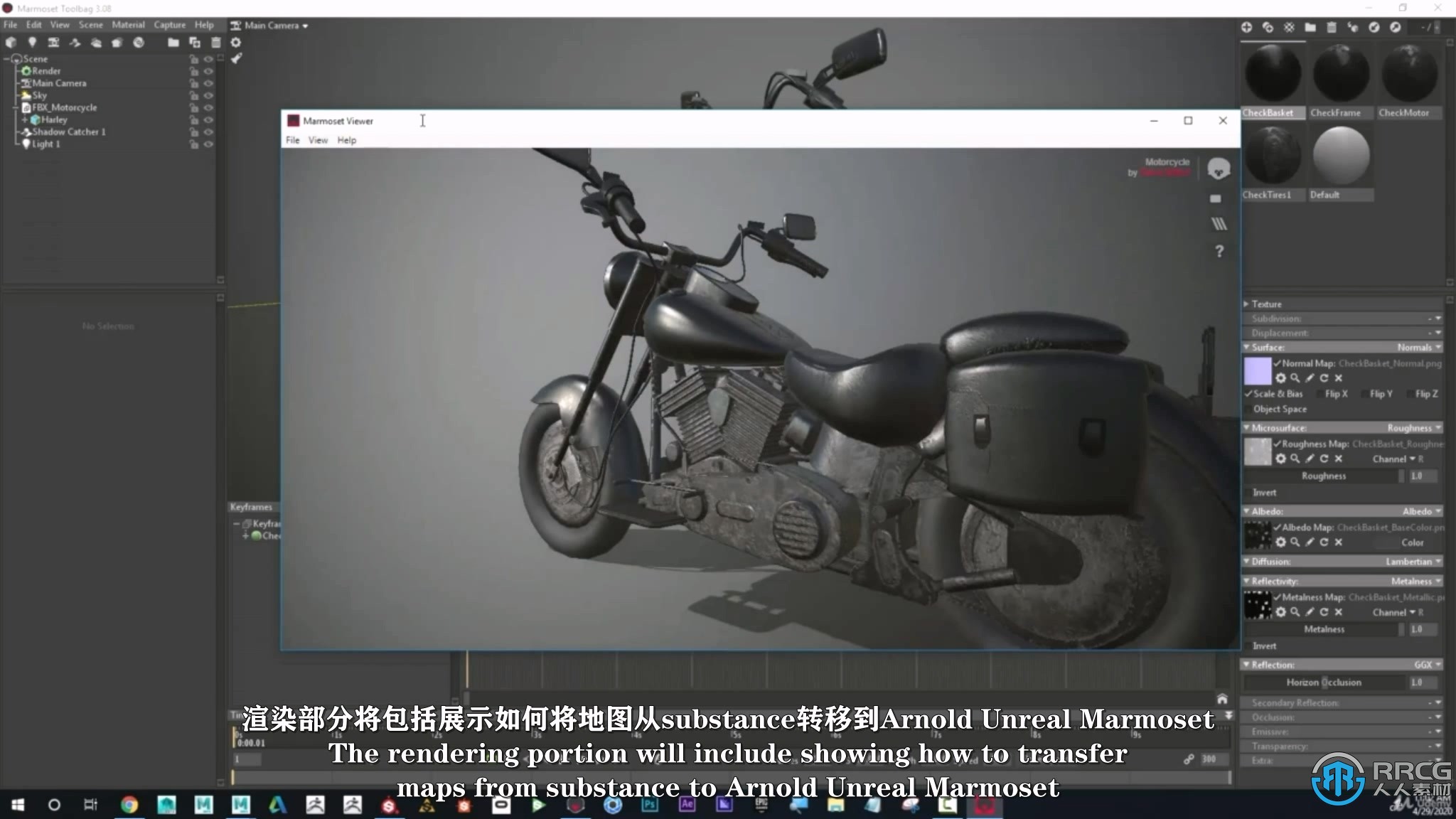Open the Reflectivity Metalness dropdown
Viewport: 1456px width, 819px height.
click(1416, 582)
